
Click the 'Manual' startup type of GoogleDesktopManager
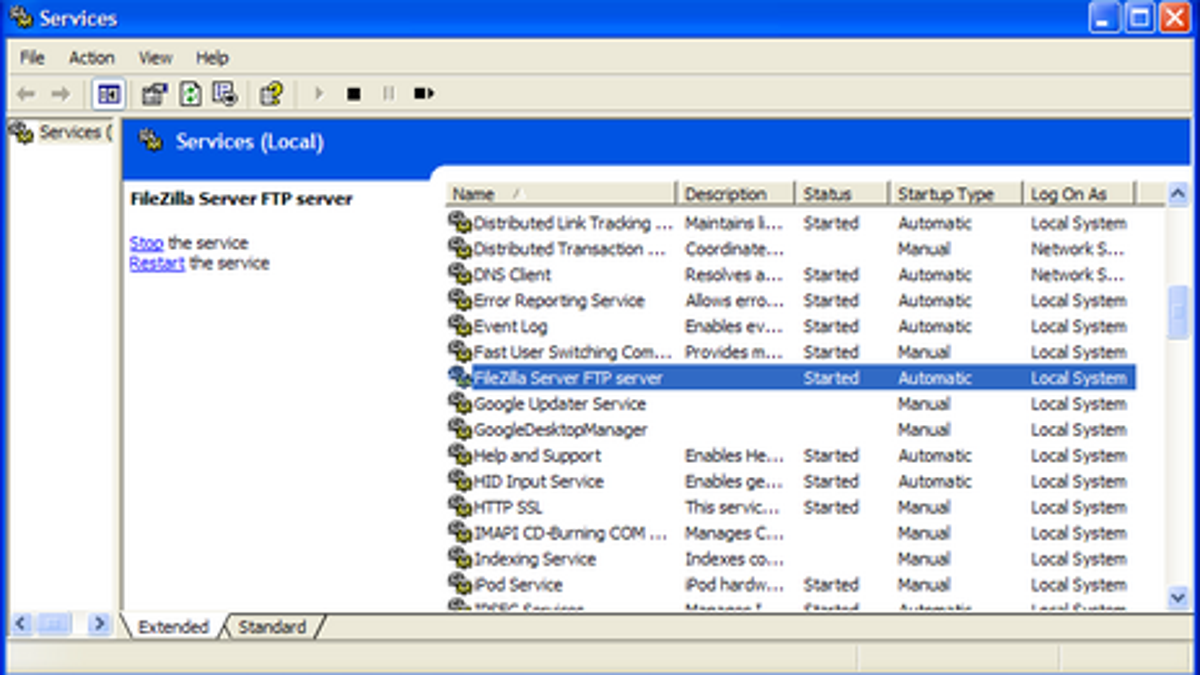[x=924, y=430]
